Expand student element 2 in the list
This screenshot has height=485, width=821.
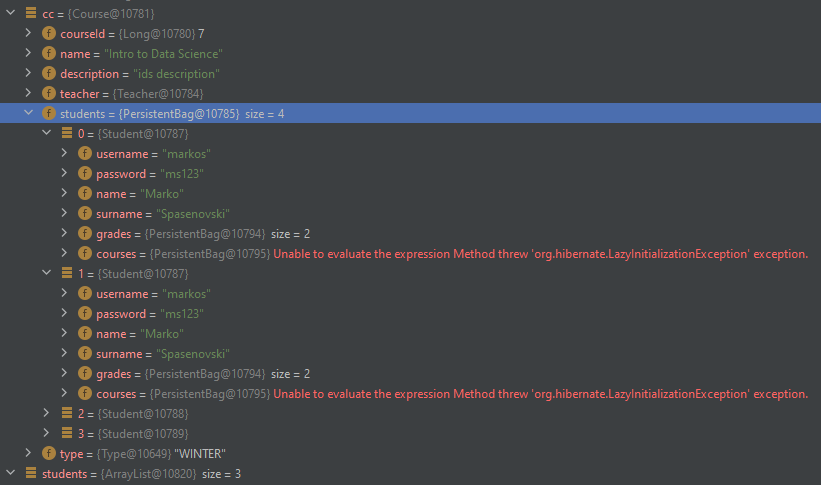[x=46, y=413]
